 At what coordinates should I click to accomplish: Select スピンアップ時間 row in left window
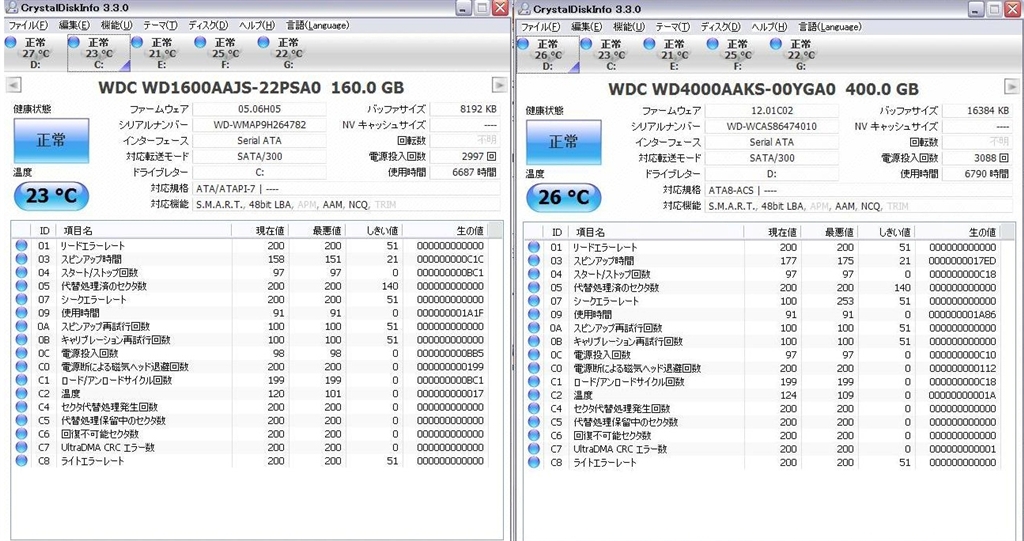point(250,259)
